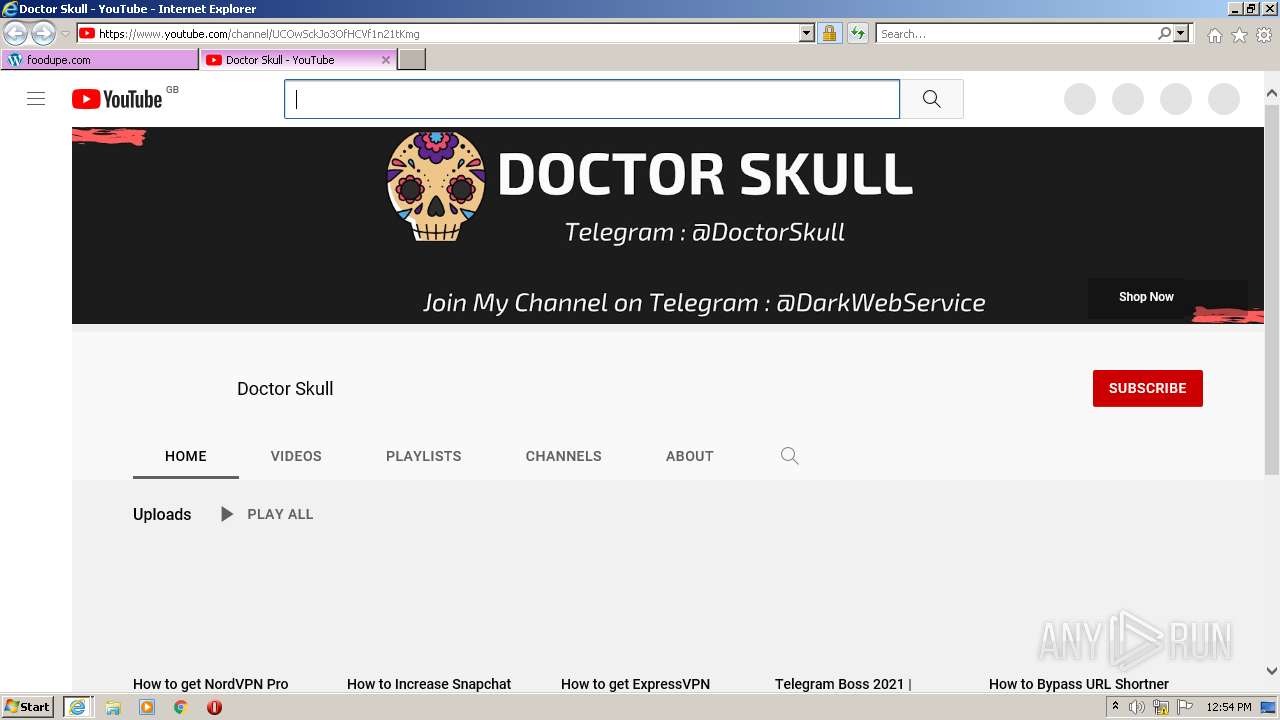This screenshot has height=720, width=1280.
Task: Click the vertical scrollbar thumb
Action: coord(1271,290)
